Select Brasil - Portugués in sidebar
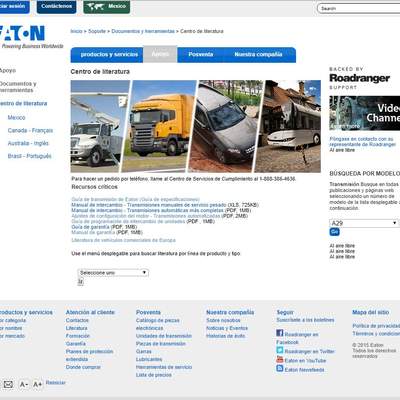 (29, 156)
